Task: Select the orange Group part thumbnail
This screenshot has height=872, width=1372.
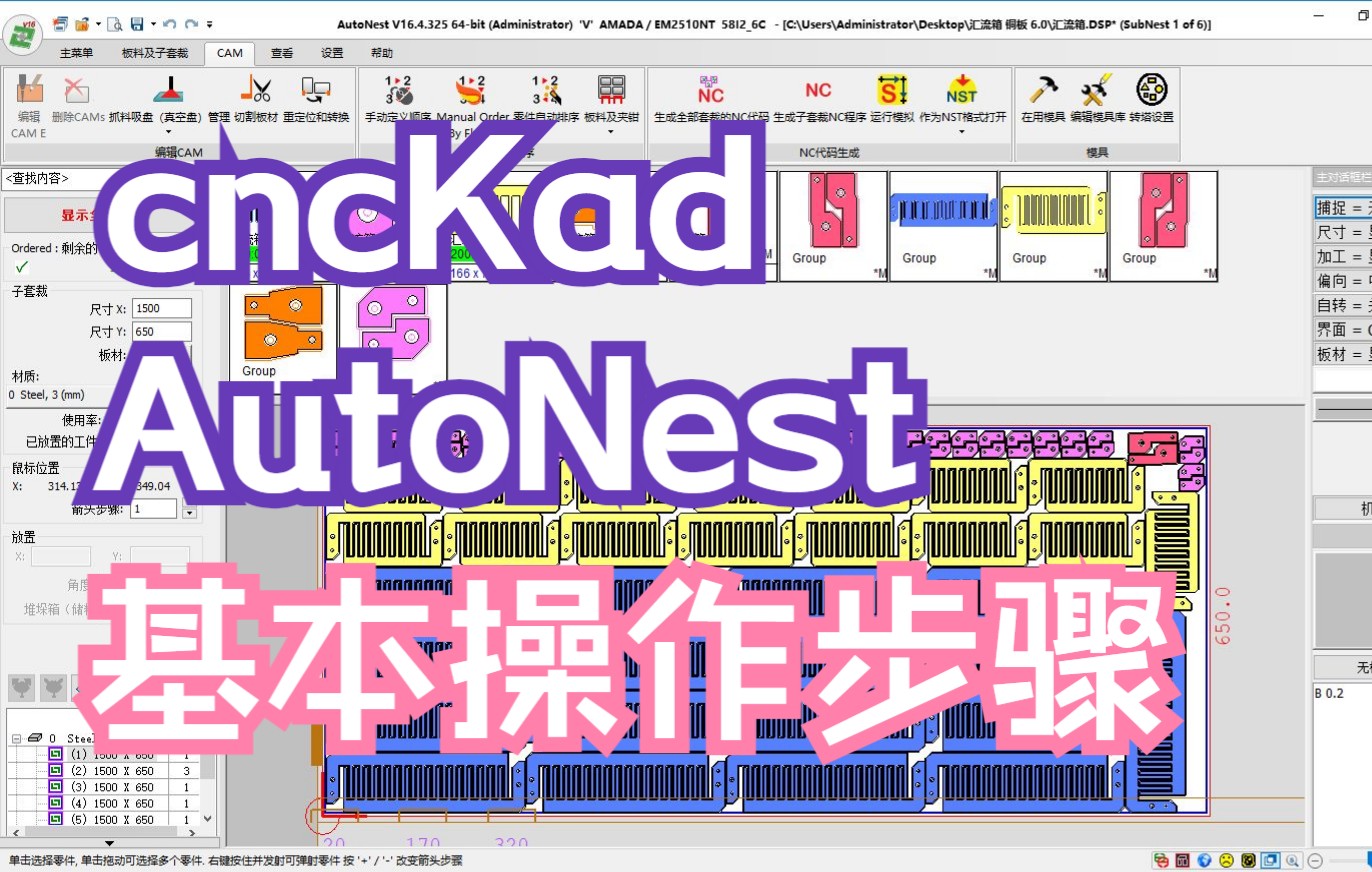Action: coord(284,332)
